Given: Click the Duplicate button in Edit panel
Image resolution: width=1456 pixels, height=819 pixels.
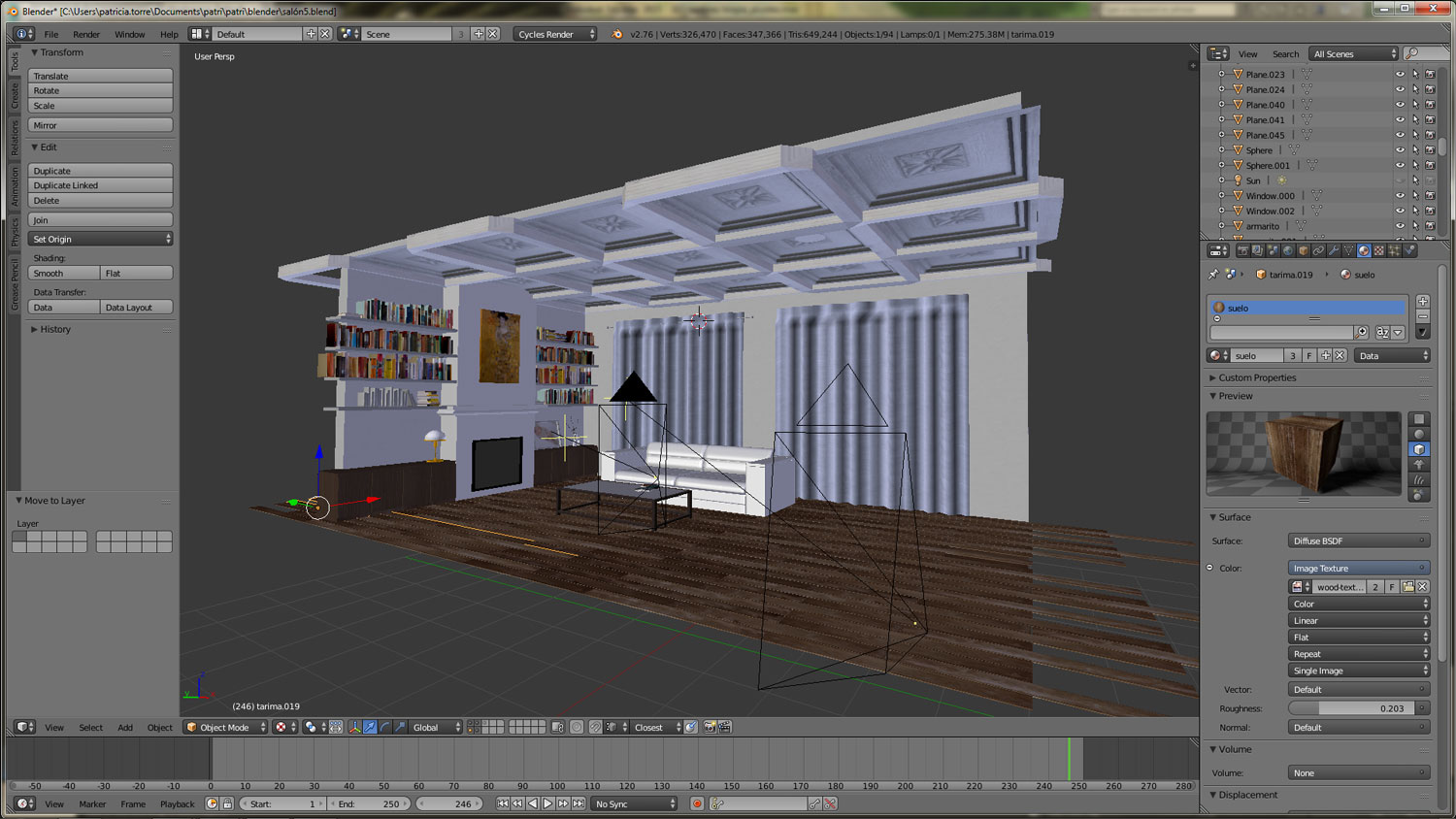Looking at the screenshot, I should click(100, 170).
